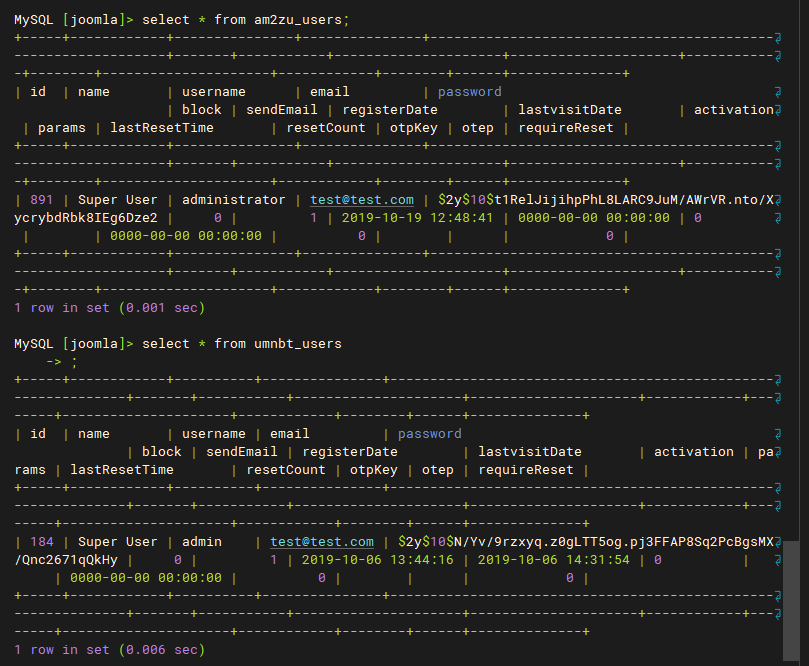
Task: Click the registerDate 2019-10-06 13:44:16
Action: 378,560
